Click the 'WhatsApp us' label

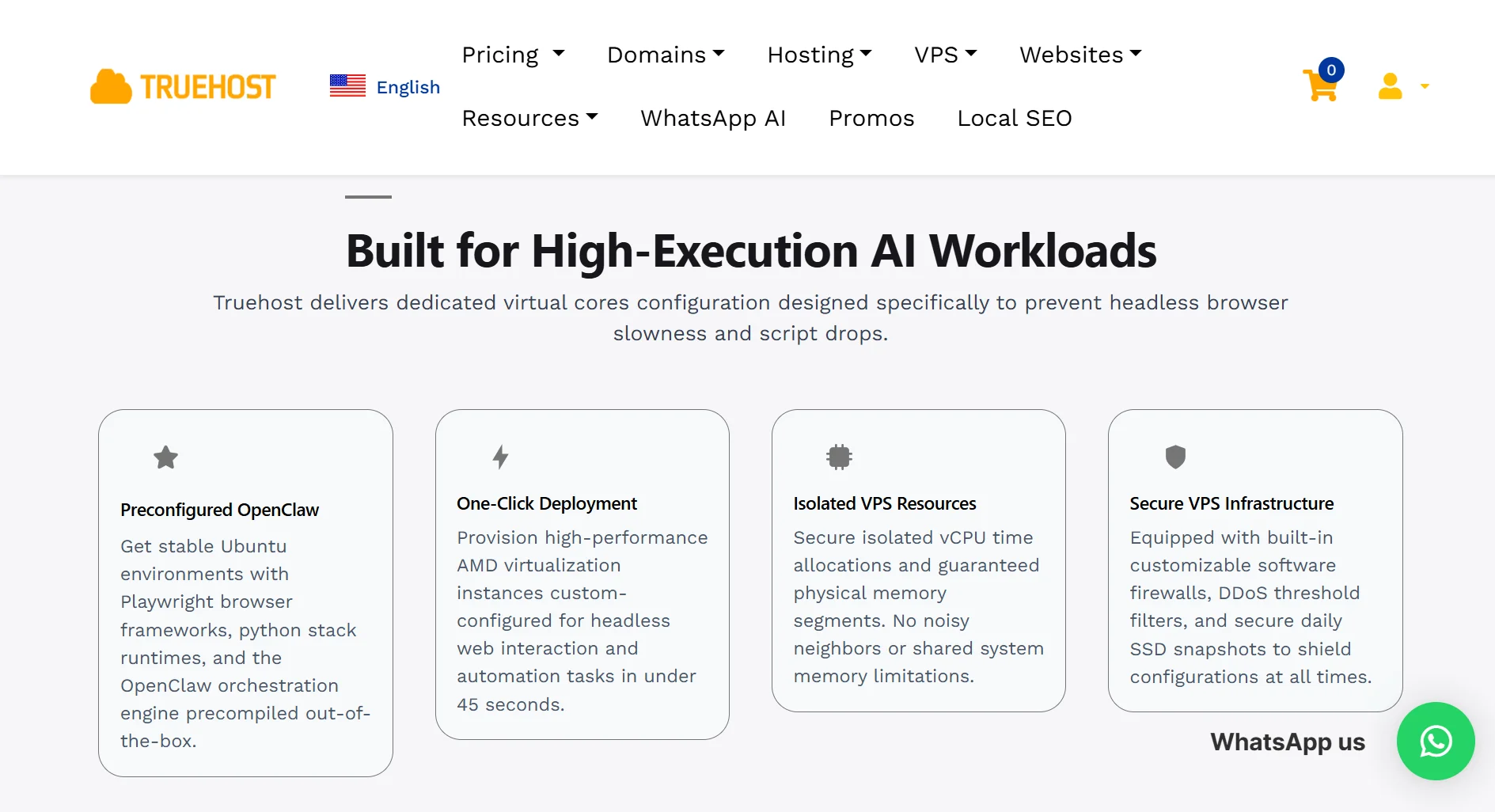(1288, 742)
